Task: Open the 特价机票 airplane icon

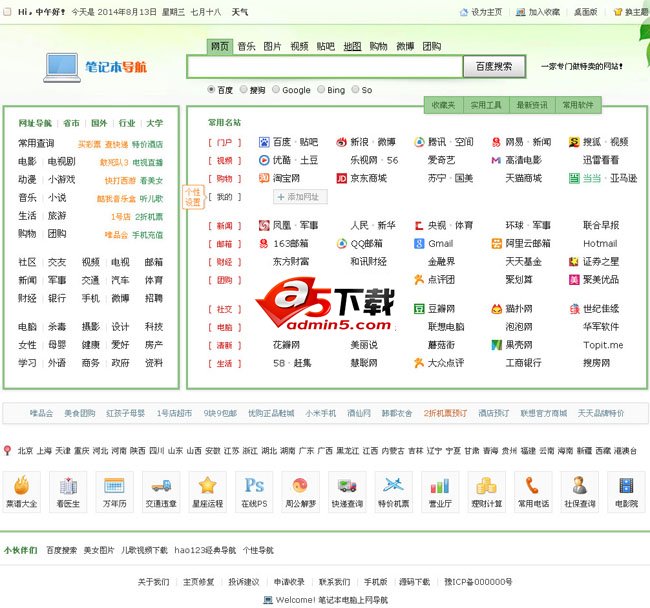Action: (393, 485)
